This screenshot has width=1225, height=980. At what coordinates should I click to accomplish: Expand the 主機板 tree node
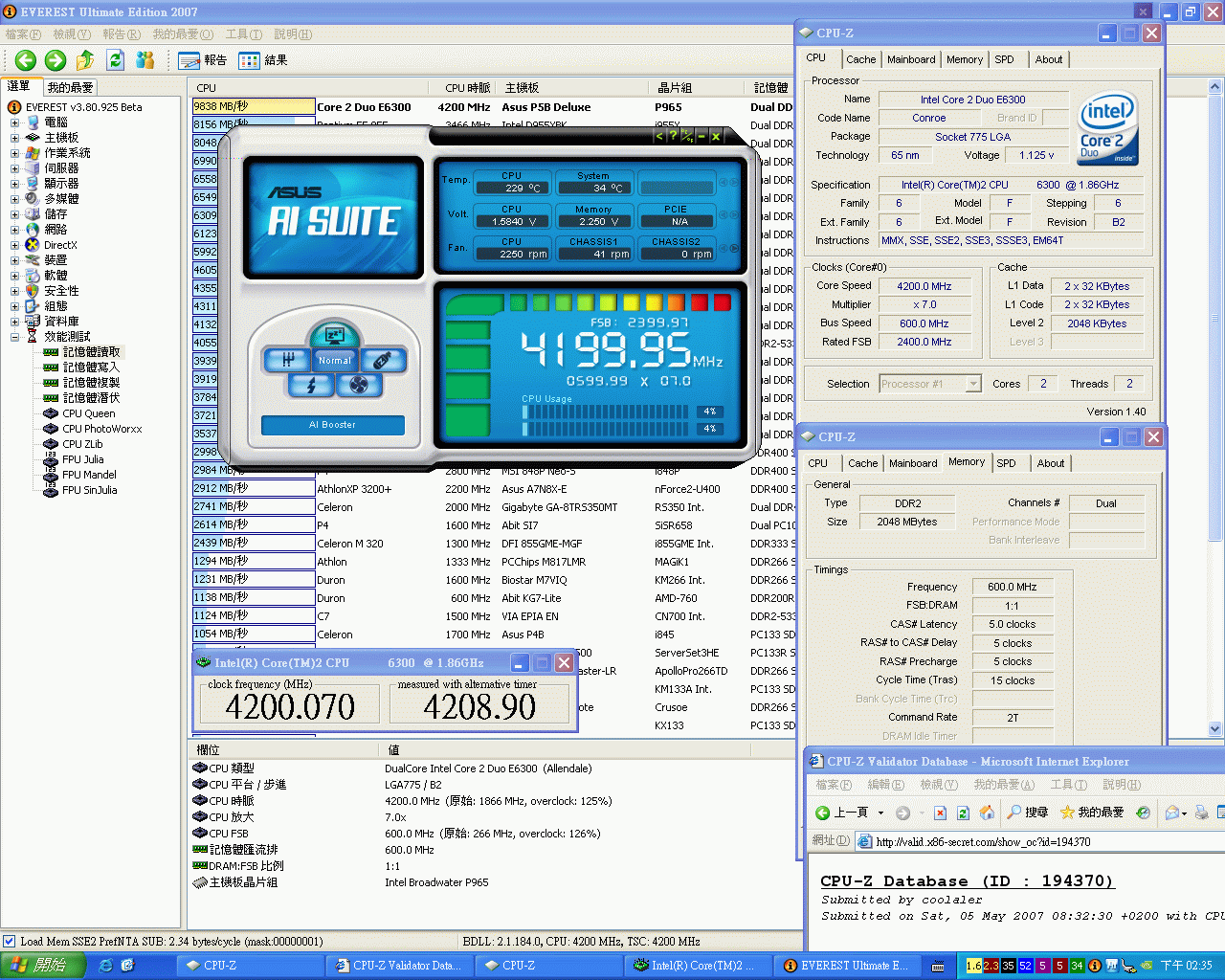pos(14,138)
